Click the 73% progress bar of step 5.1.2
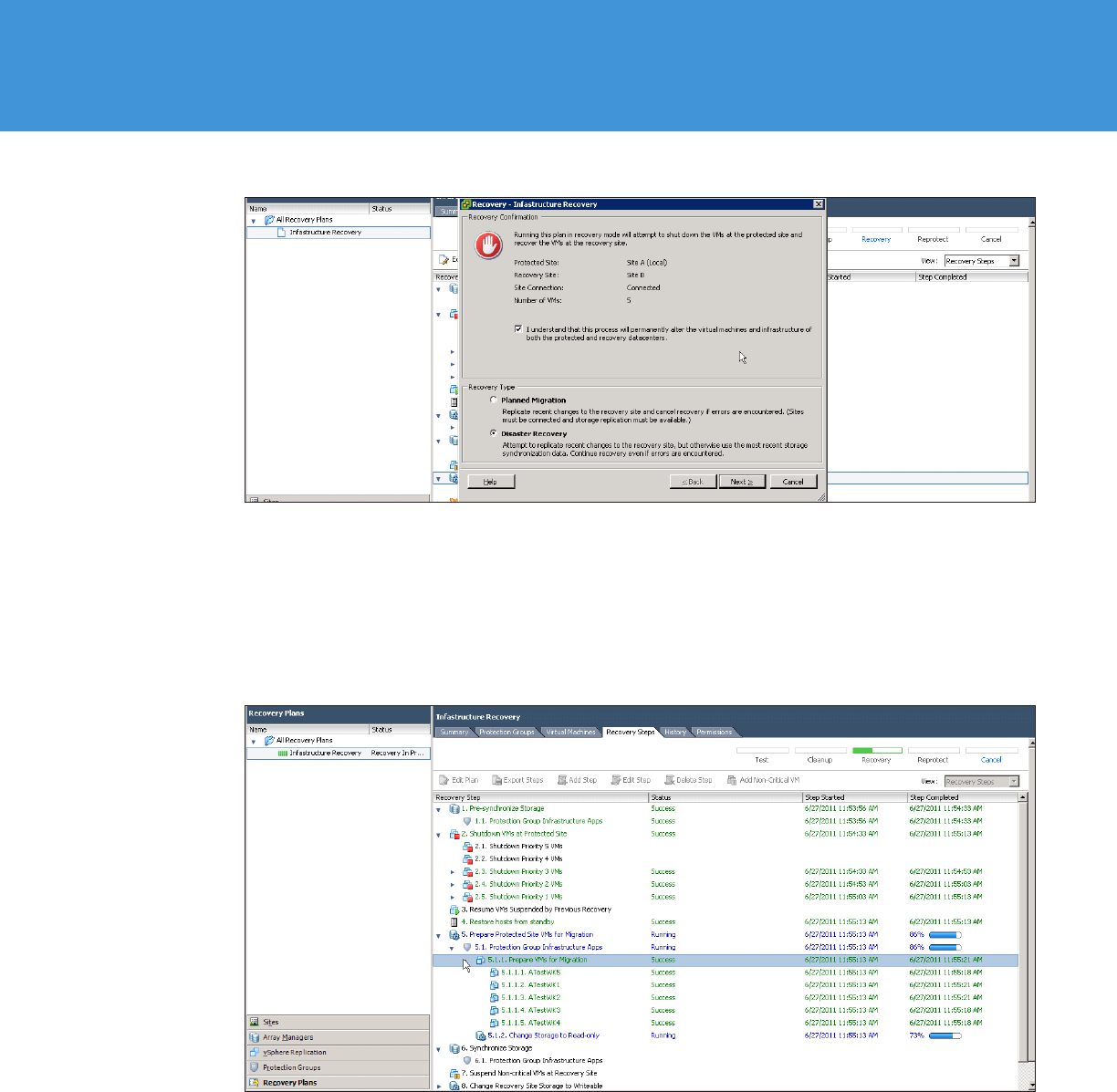This screenshot has height=1092, width=1117. [x=945, y=1035]
